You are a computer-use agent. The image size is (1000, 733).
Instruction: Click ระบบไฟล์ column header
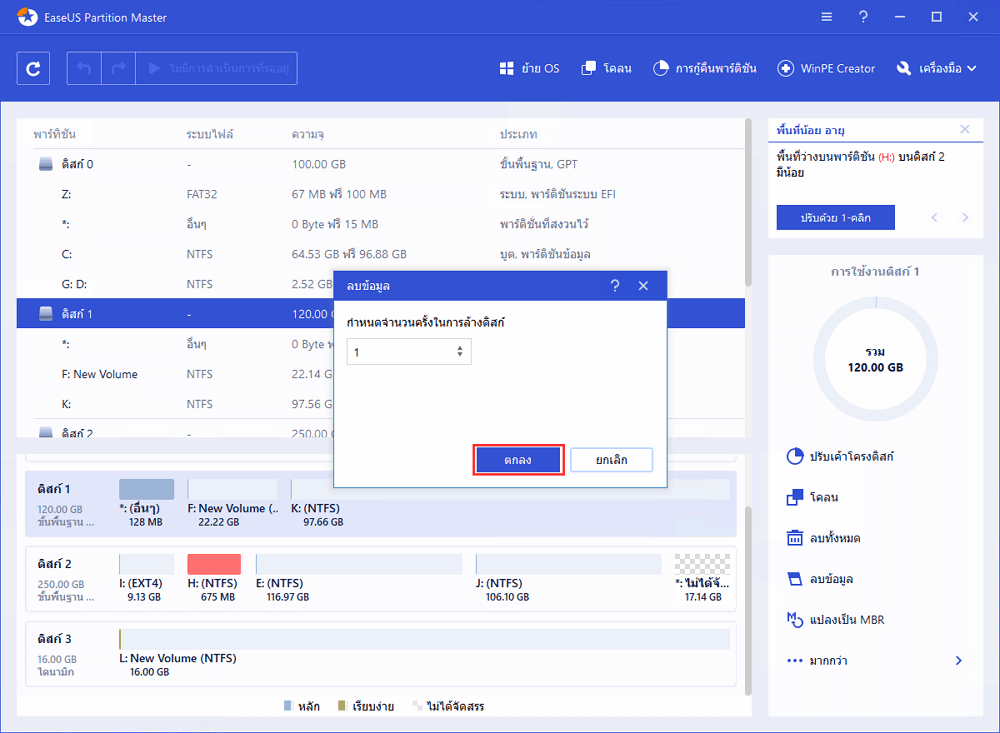pyautogui.click(x=210, y=134)
